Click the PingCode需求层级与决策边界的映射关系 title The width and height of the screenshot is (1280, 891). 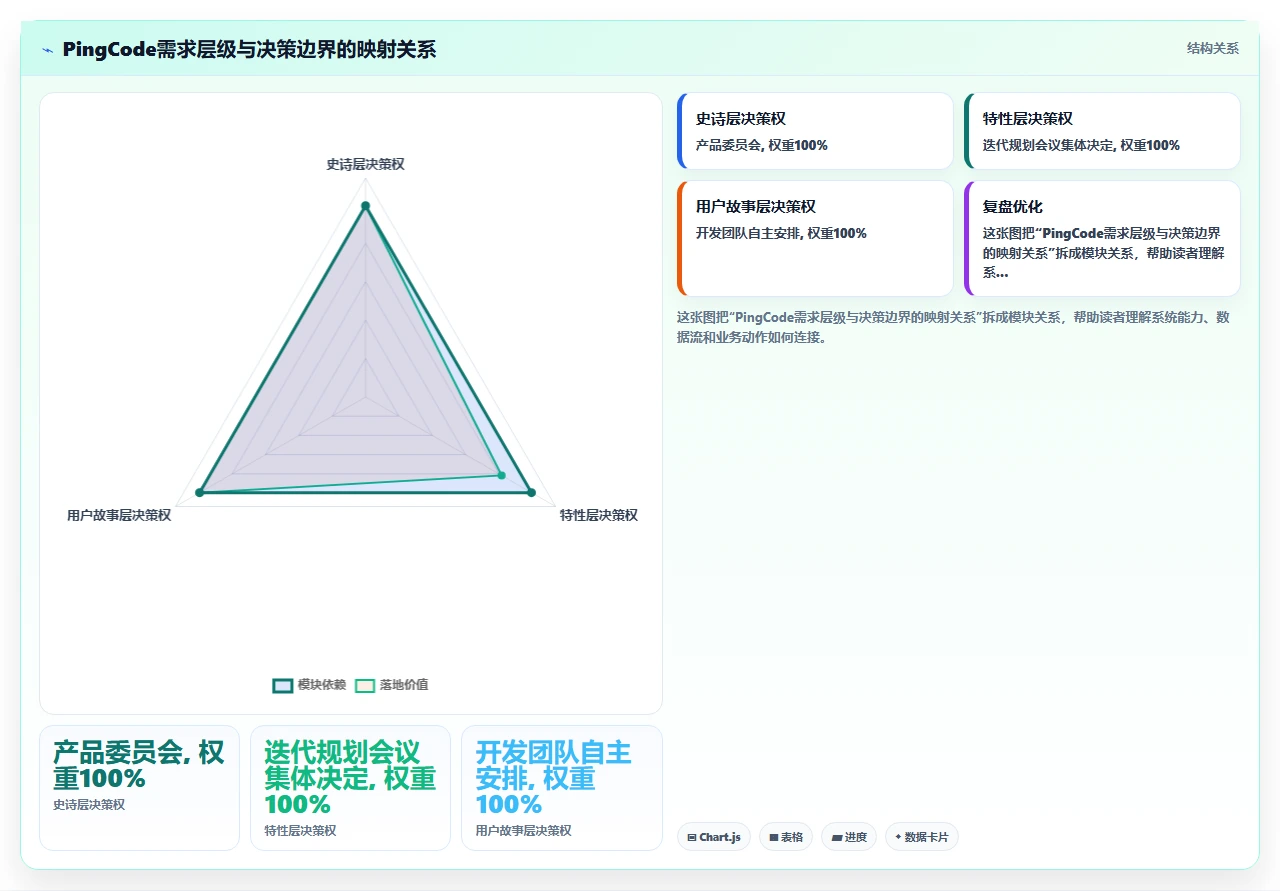click(249, 50)
